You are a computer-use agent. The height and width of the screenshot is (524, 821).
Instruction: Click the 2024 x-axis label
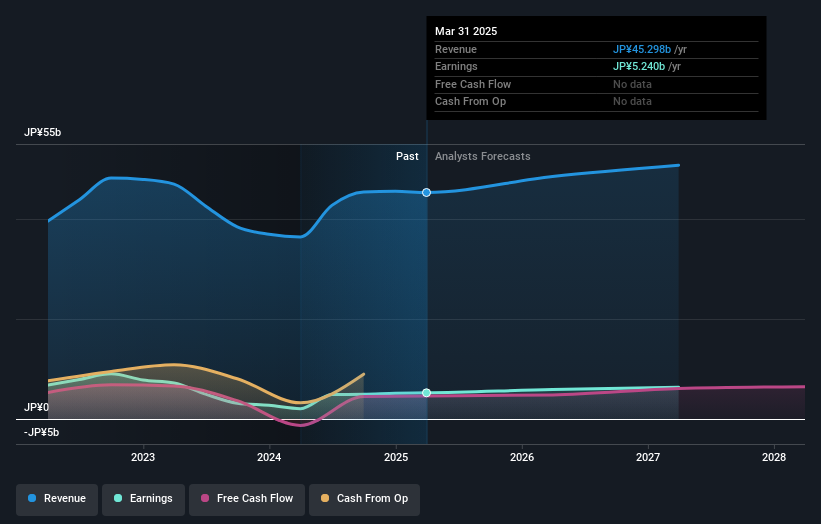[269, 458]
